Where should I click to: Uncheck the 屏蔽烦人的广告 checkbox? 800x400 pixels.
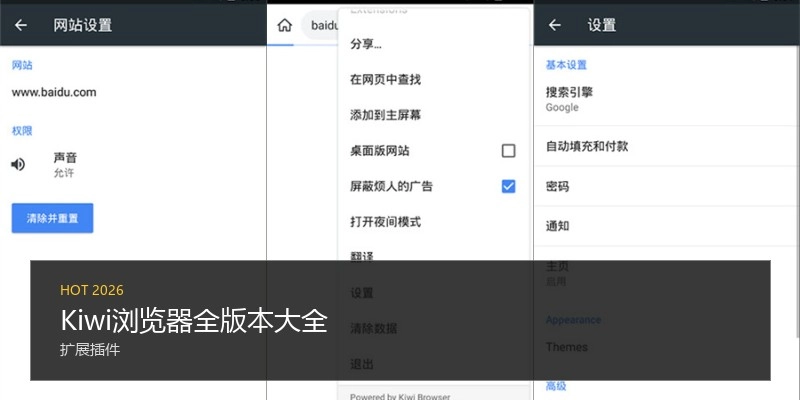pos(508,186)
